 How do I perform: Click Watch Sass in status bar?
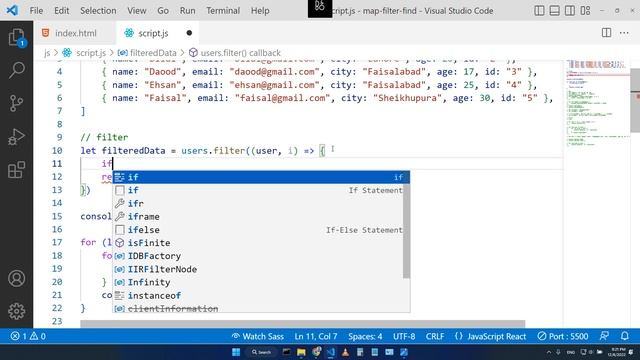click(258, 336)
